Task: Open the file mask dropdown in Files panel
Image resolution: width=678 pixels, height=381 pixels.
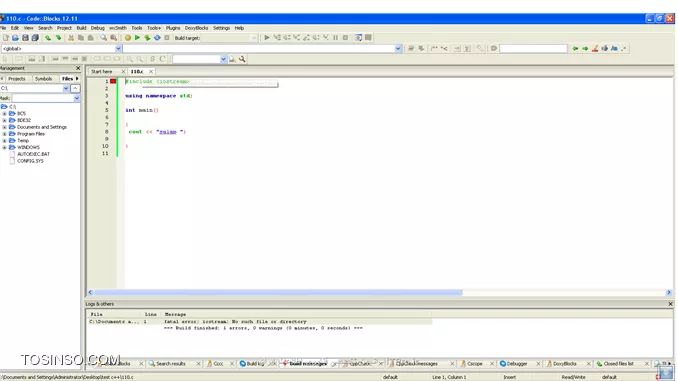Action: (77, 98)
